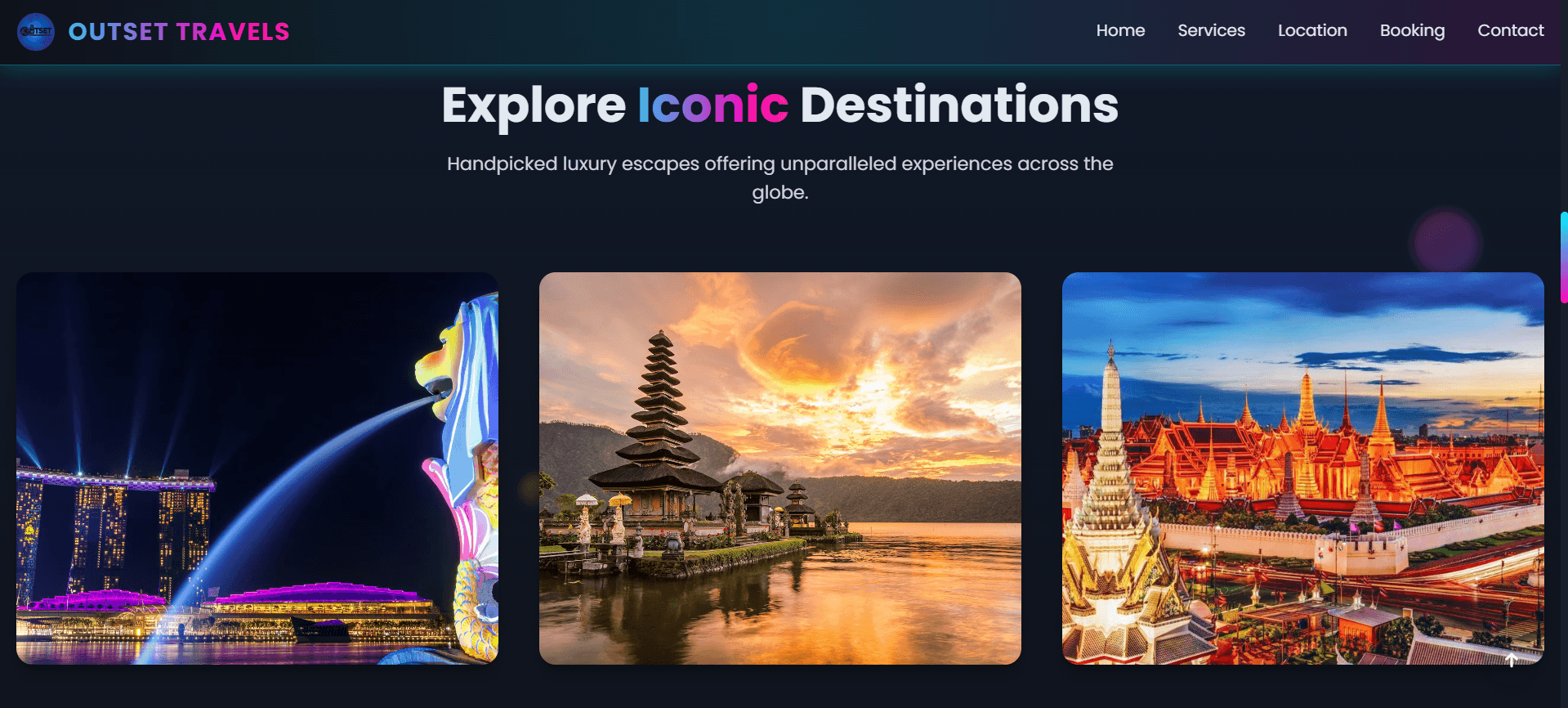Click the scroll-to-top arrow icon
This screenshot has width=1568, height=708.
click(x=1512, y=661)
